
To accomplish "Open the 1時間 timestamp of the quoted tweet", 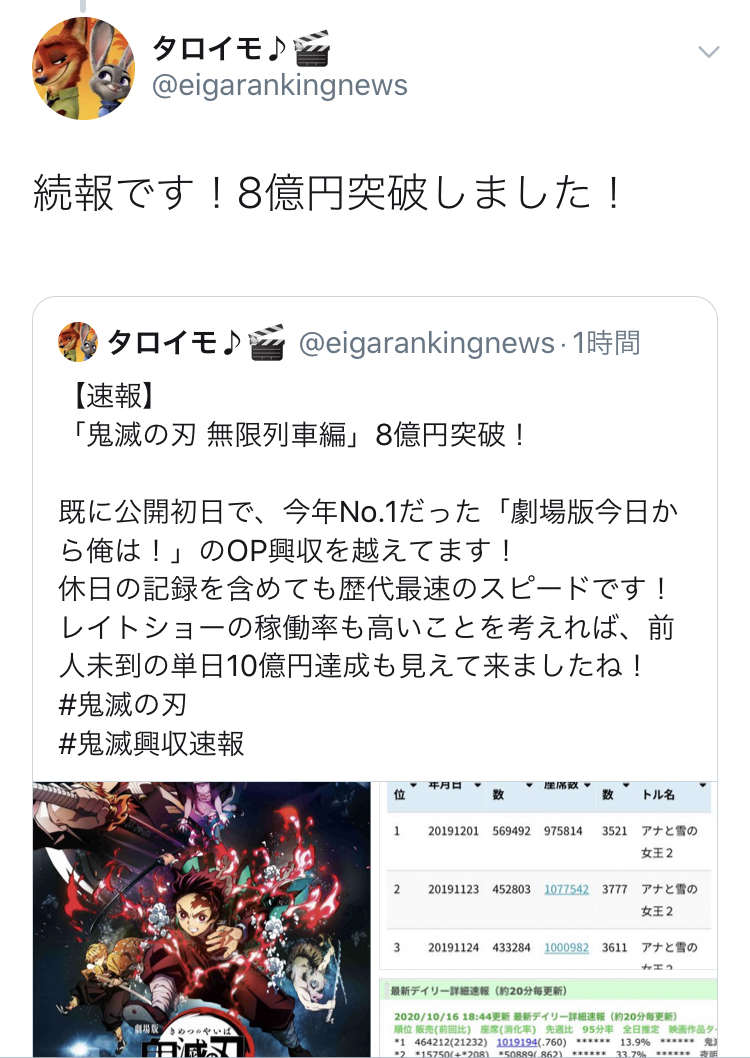I will (606, 343).
